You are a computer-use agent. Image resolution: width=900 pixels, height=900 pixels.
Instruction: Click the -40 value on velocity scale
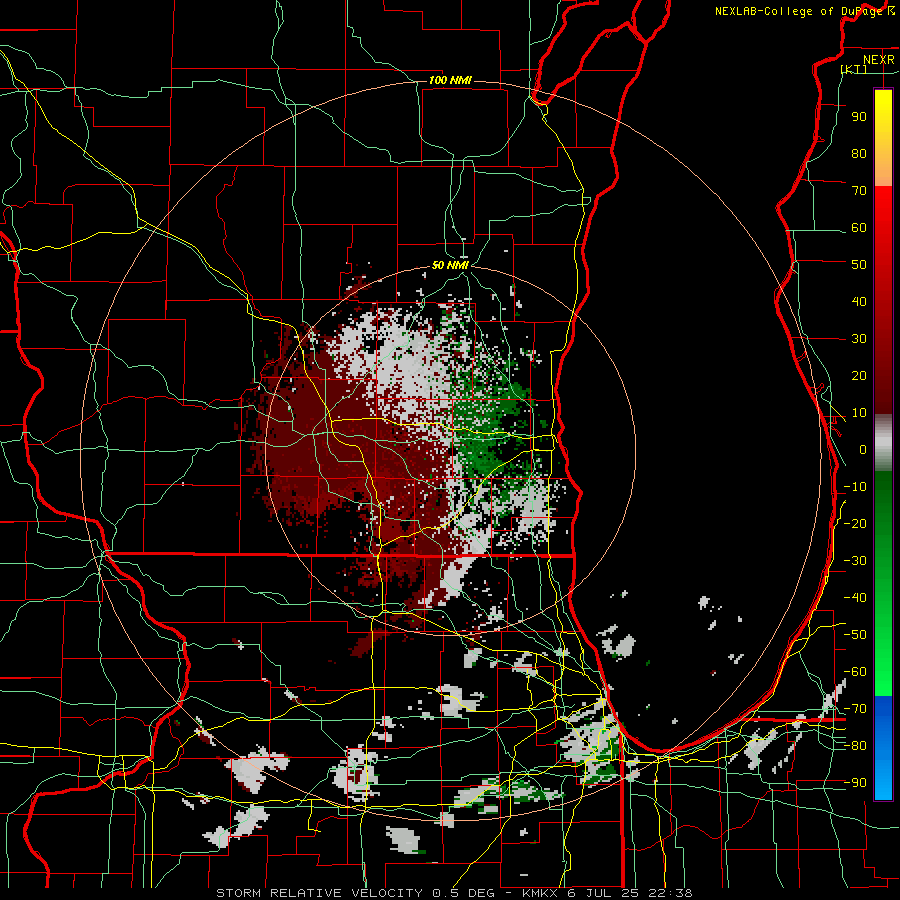[855, 598]
